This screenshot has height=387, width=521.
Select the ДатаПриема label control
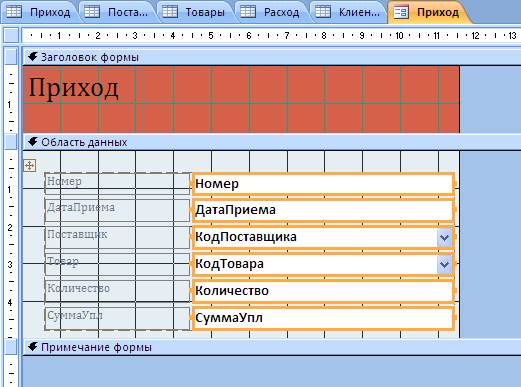coord(117,210)
